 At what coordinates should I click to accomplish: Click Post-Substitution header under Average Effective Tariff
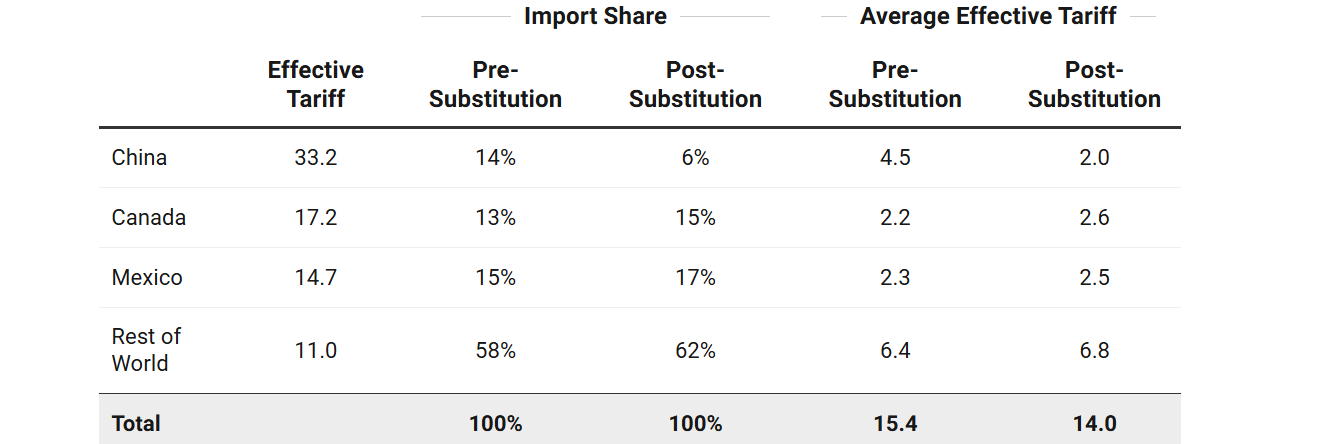(x=1094, y=84)
